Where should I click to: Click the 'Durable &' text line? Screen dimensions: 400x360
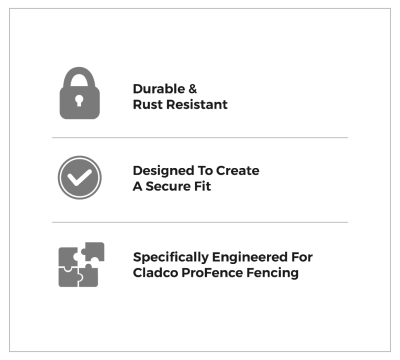pyautogui.click(x=165, y=89)
